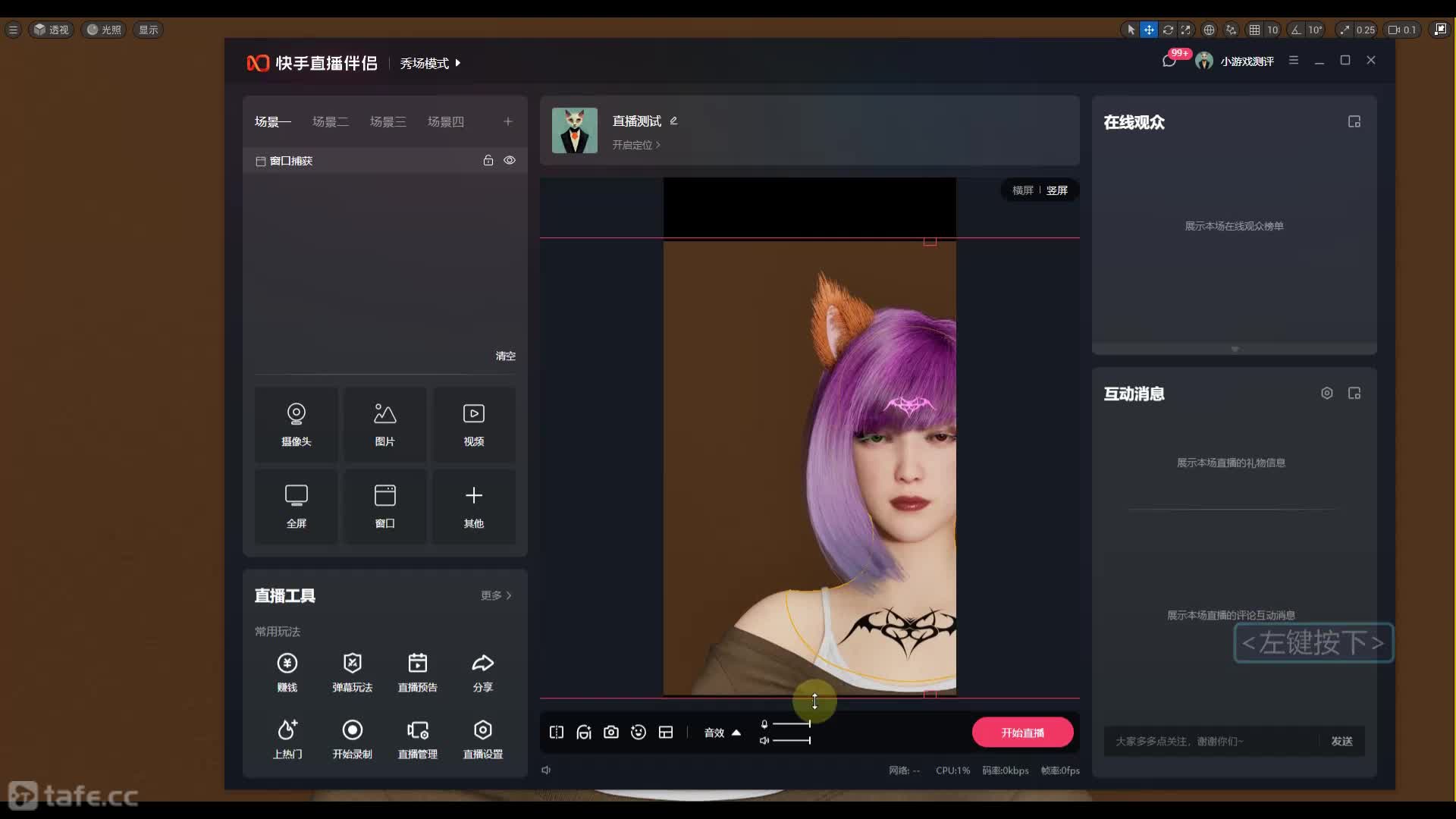The height and width of the screenshot is (819, 1456).
Task: Select the scale tool in viewport toolbar
Action: pos(1186,30)
